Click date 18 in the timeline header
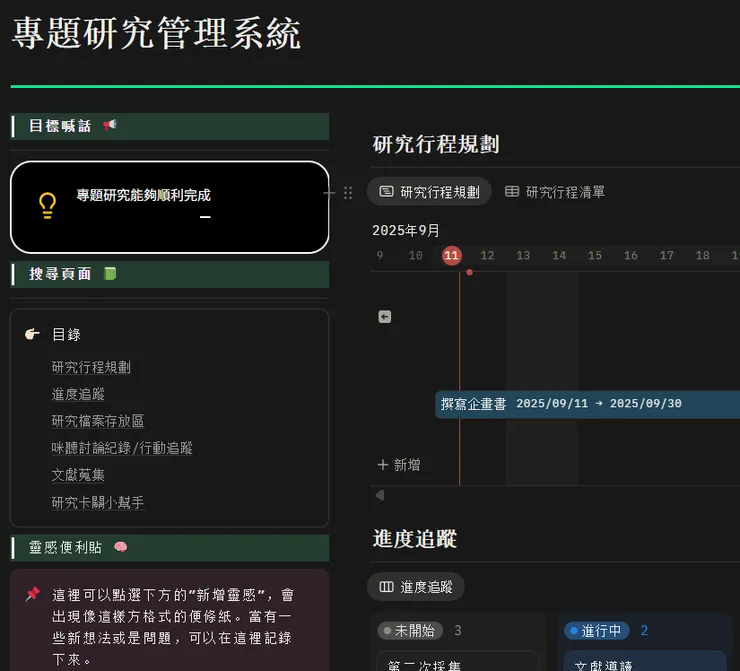The image size is (740, 671). (702, 255)
